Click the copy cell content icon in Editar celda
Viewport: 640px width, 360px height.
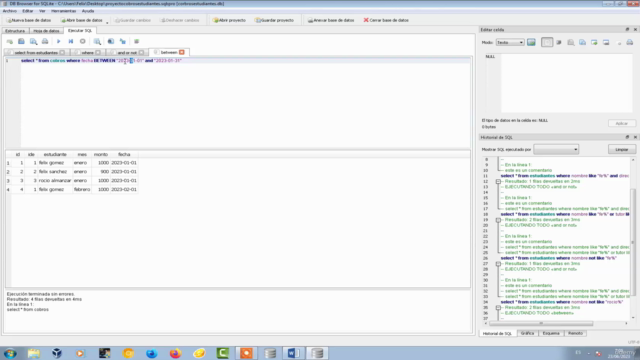coord(582,42)
